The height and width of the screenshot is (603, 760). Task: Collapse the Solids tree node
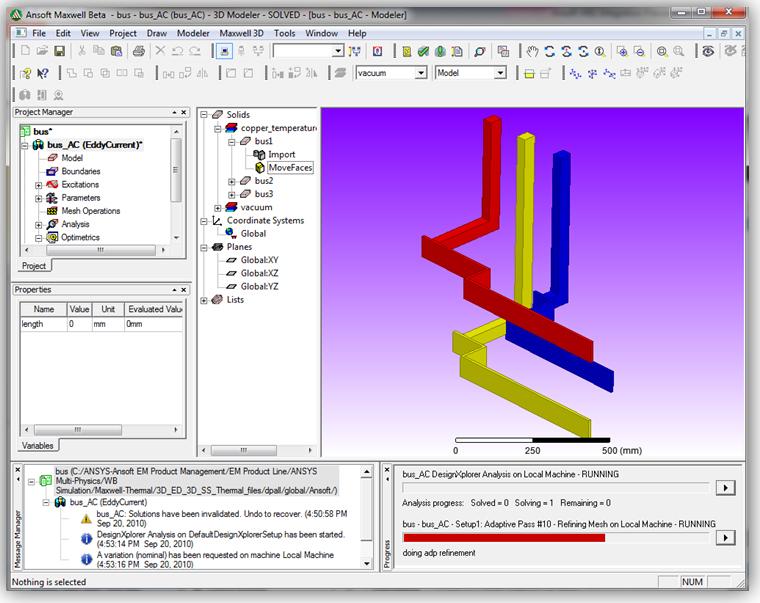click(204, 115)
